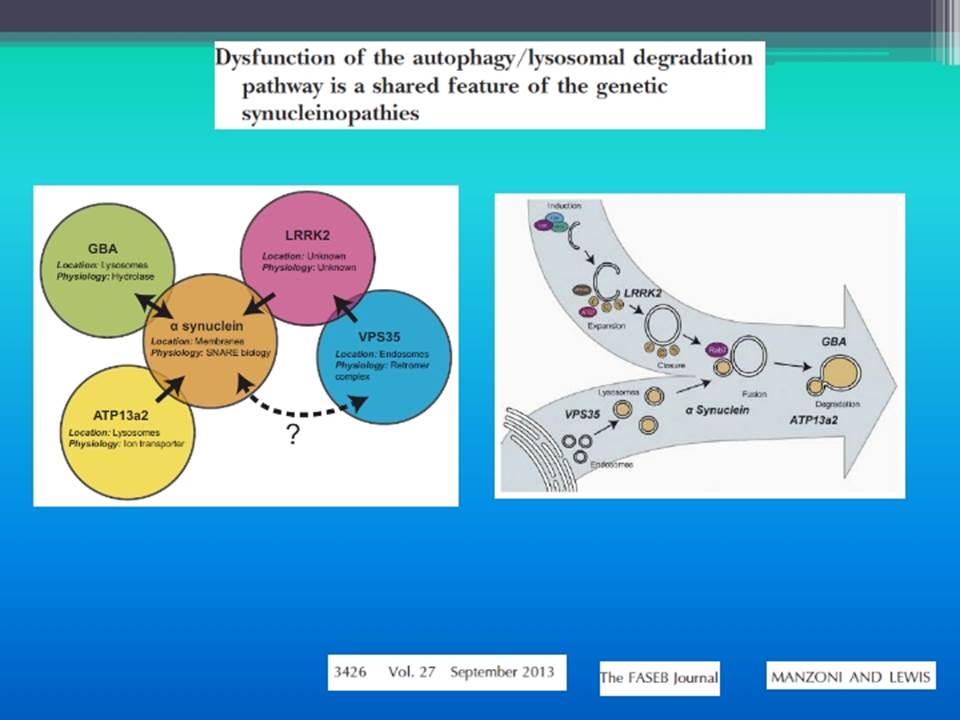This screenshot has width=960, height=720.
Task: Click the 'Degradation' label in the pathway figure
Action: [x=838, y=404]
